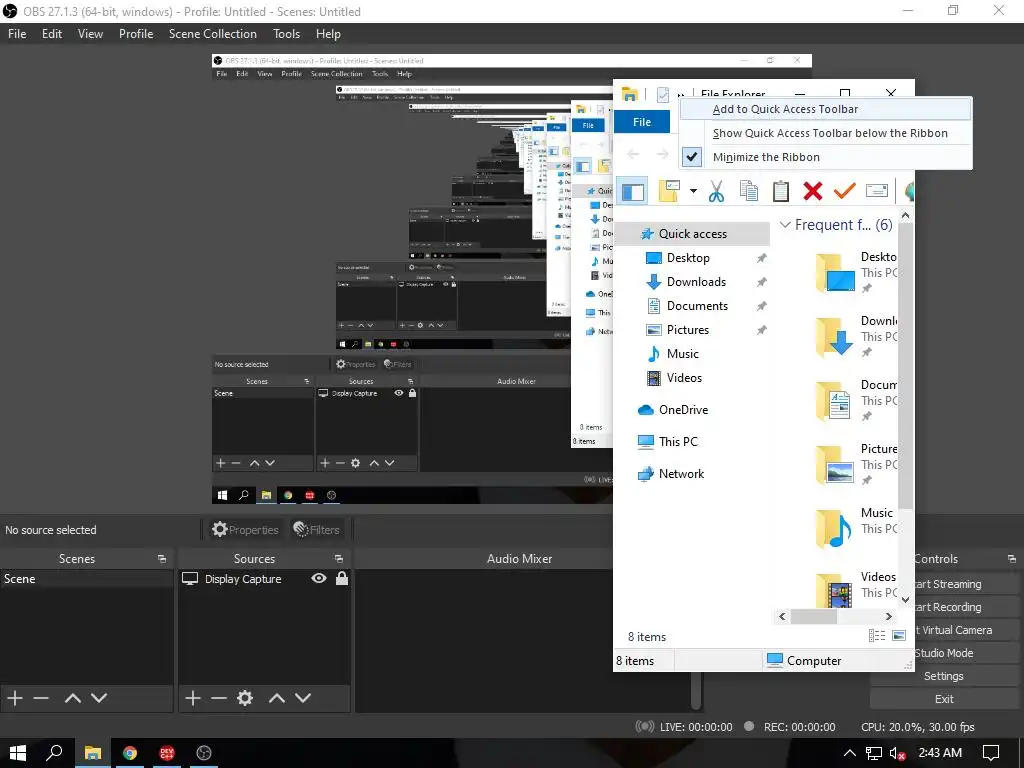Click the Copy icon in Explorer toolbar
1024x768 pixels.
click(748, 191)
